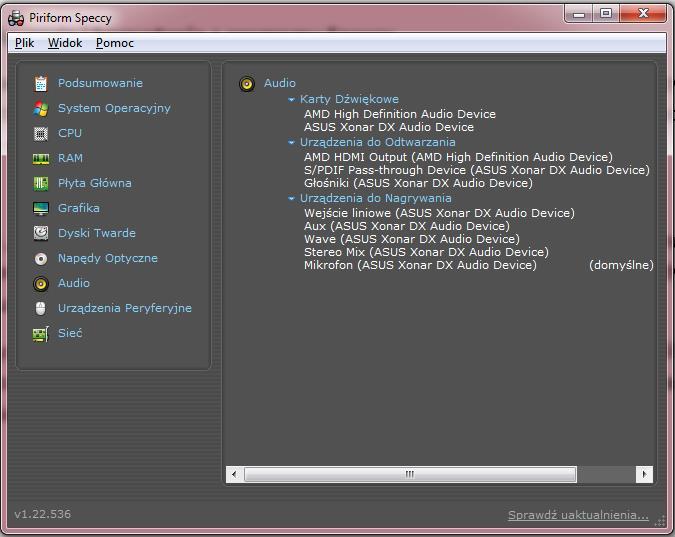Select the AMD HDMI Output entry
Screen dimensions: 675x537
pos(458,157)
